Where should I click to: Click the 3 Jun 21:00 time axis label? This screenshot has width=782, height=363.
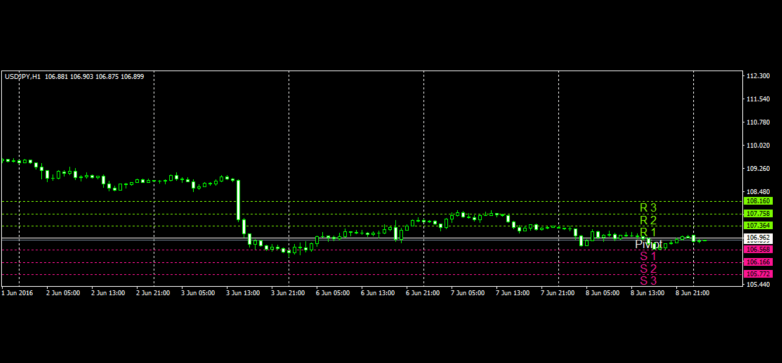click(x=288, y=293)
